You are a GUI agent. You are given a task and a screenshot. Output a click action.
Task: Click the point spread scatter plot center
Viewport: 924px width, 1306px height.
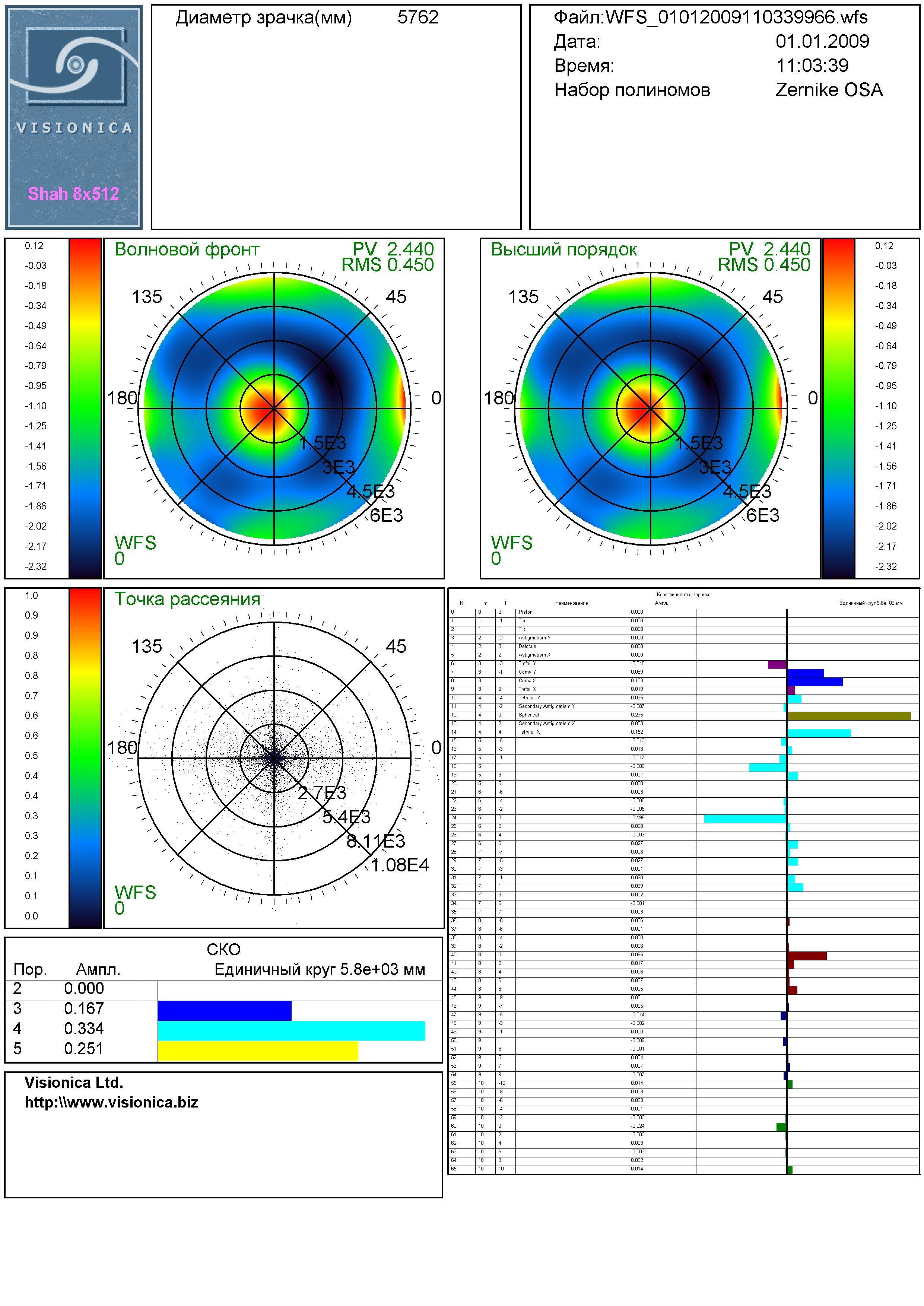pyautogui.click(x=274, y=758)
